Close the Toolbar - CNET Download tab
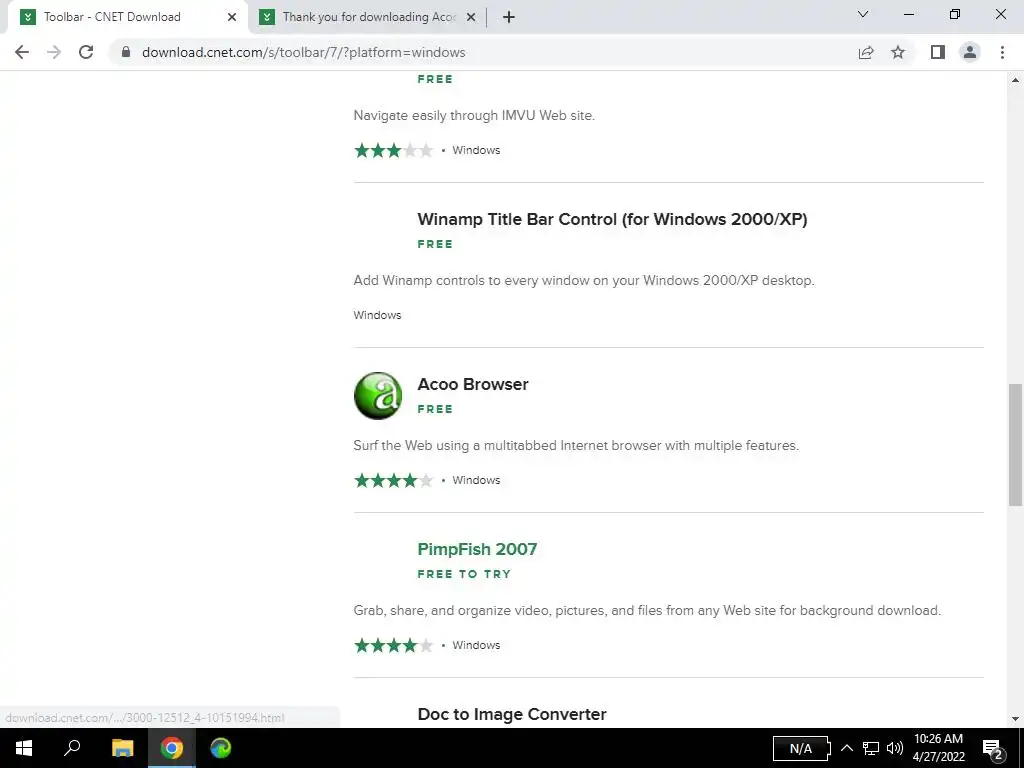 pos(232,17)
